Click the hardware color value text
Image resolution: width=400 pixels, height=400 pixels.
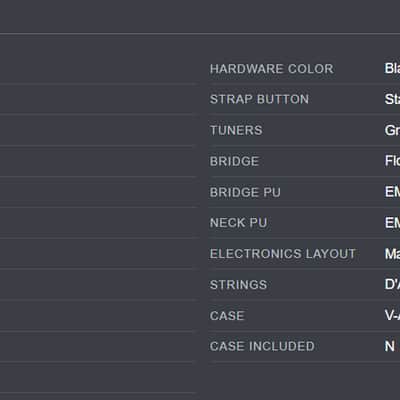tap(392, 68)
